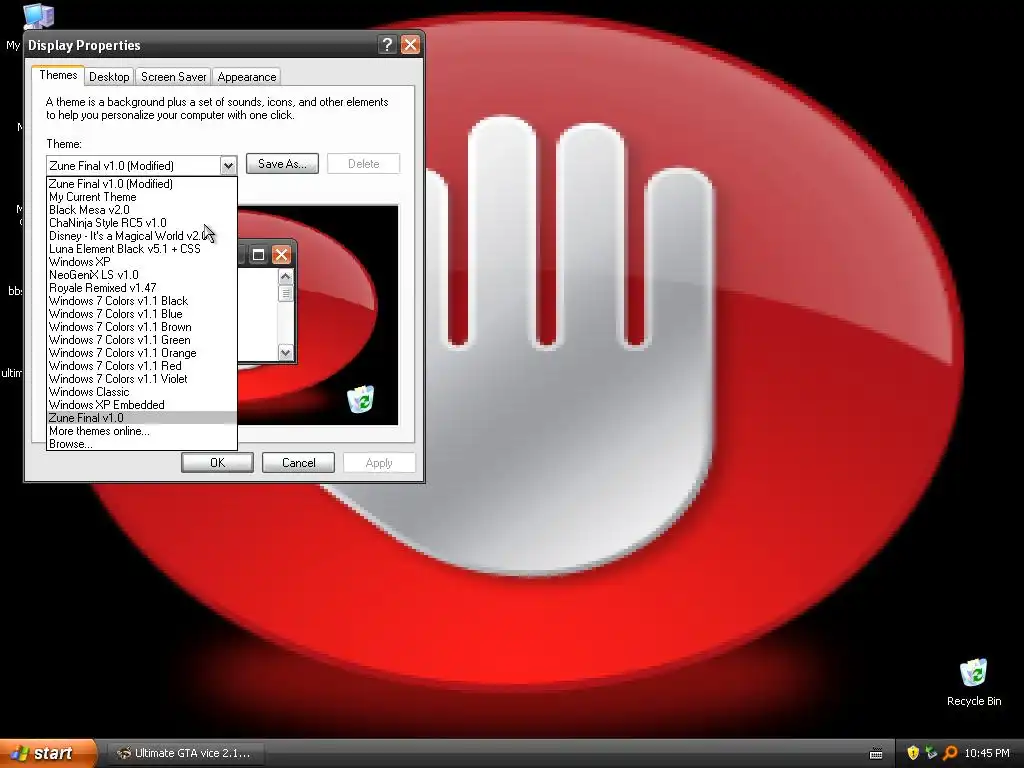Select Windows XP Embedded theme
Viewport: 1024px width, 768px height.
[x=142, y=405]
